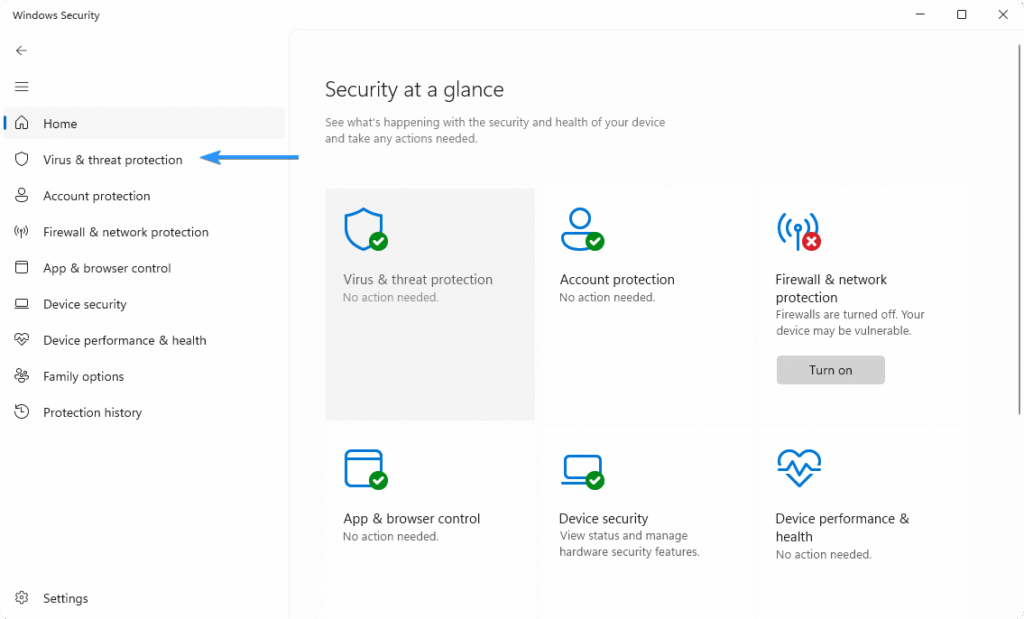Click 'View status and manage hardware security features' text
Image resolution: width=1024 pixels, height=619 pixels.
pos(629,543)
